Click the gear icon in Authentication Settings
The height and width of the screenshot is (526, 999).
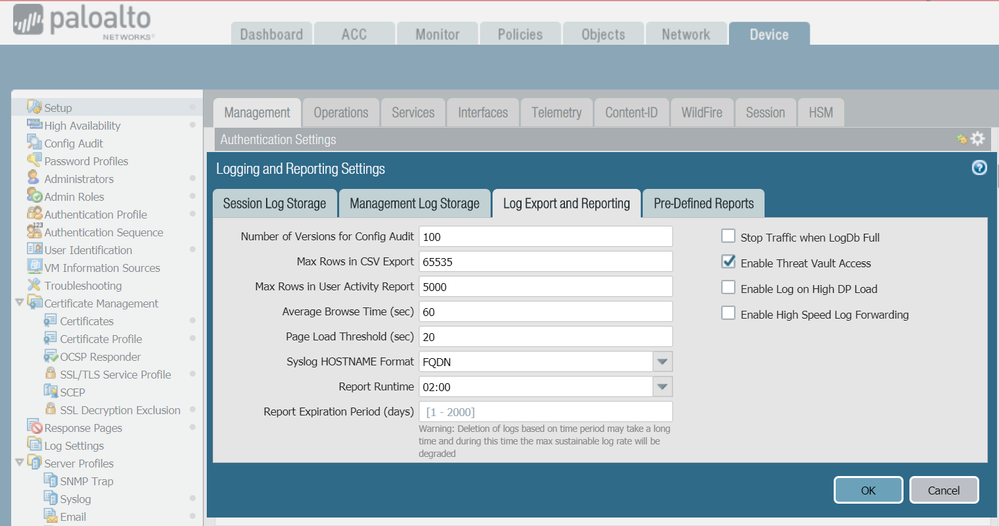point(977,140)
